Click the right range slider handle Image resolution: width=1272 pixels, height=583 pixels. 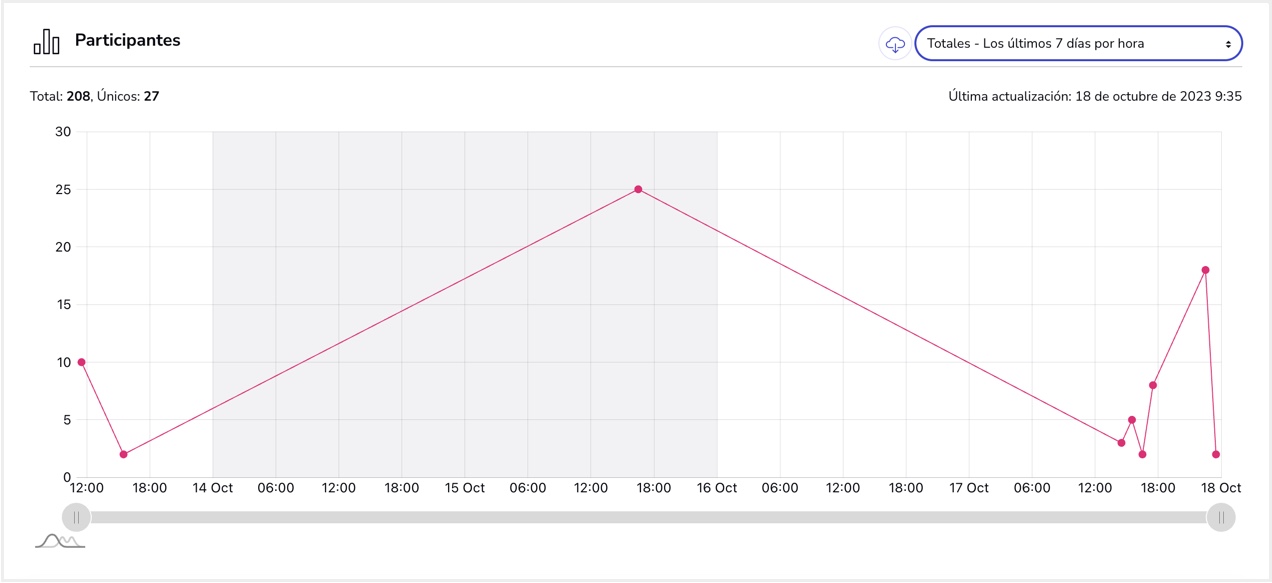click(1221, 517)
